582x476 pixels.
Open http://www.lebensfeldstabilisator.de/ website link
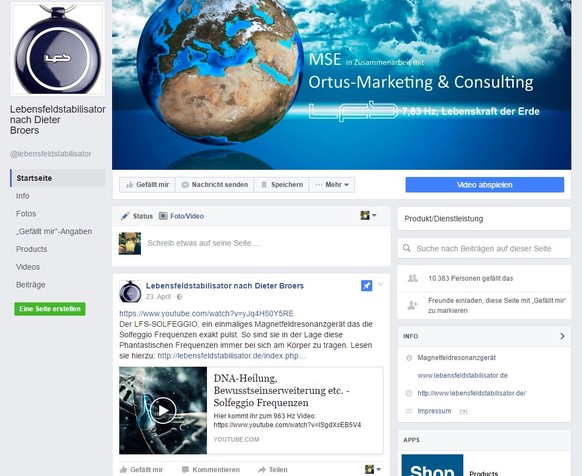(x=471, y=393)
